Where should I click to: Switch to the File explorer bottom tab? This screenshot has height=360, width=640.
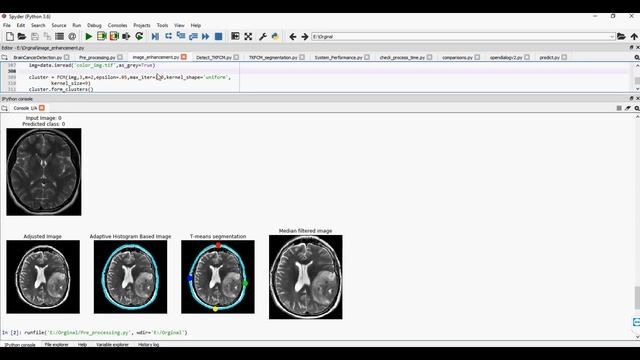pyautogui.click(x=56, y=344)
